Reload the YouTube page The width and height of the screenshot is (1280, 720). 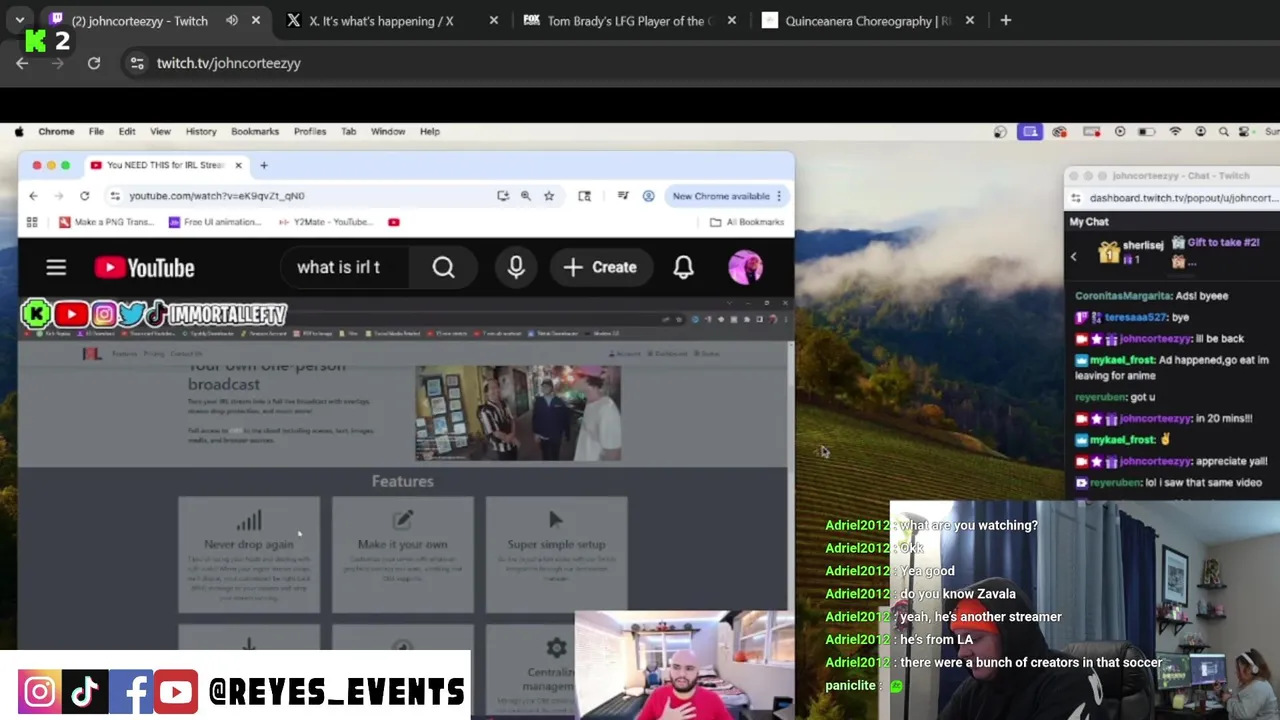(84, 196)
